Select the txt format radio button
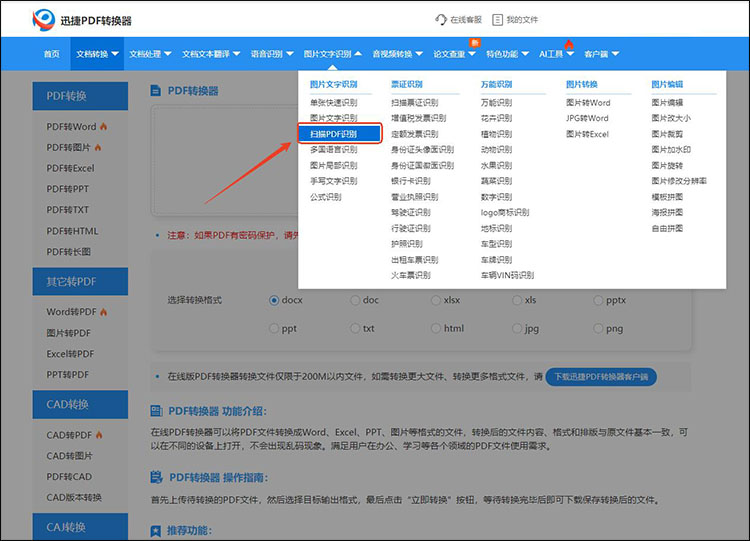 (355, 329)
